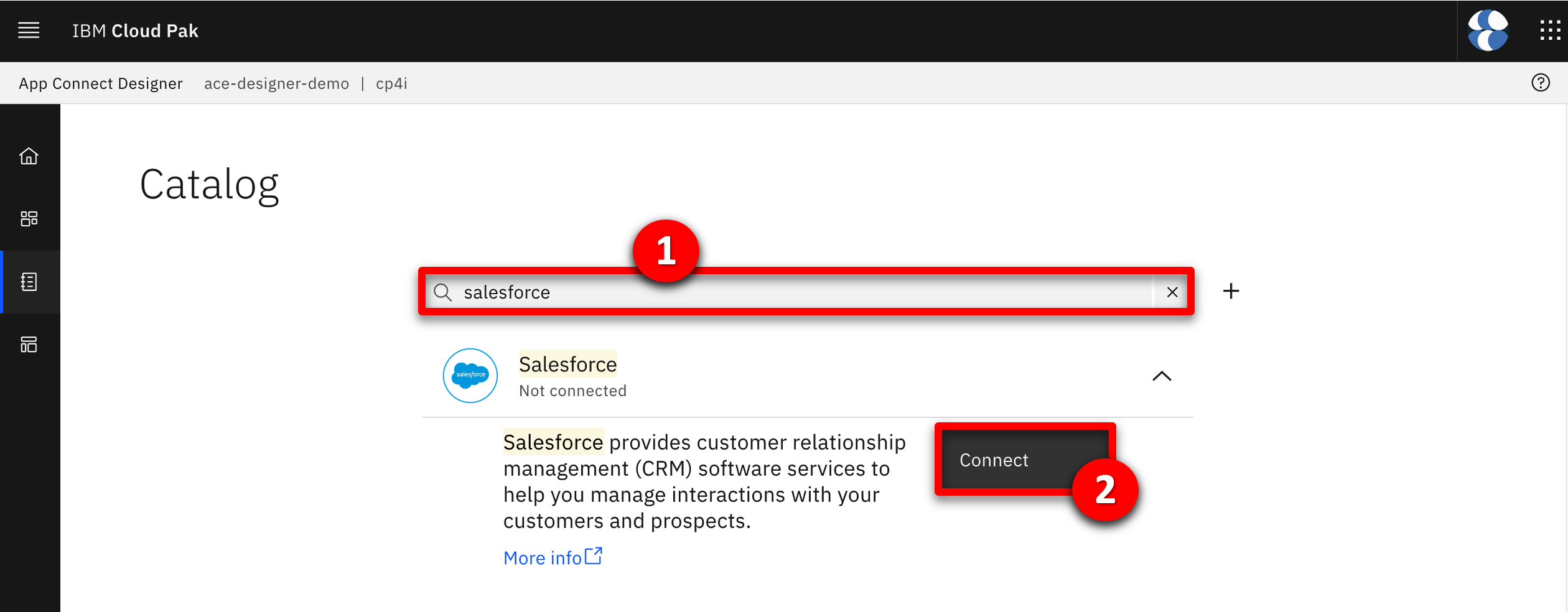Go to Home in the sidebar
Image resolution: width=1568 pixels, height=612 pixels.
[29, 156]
